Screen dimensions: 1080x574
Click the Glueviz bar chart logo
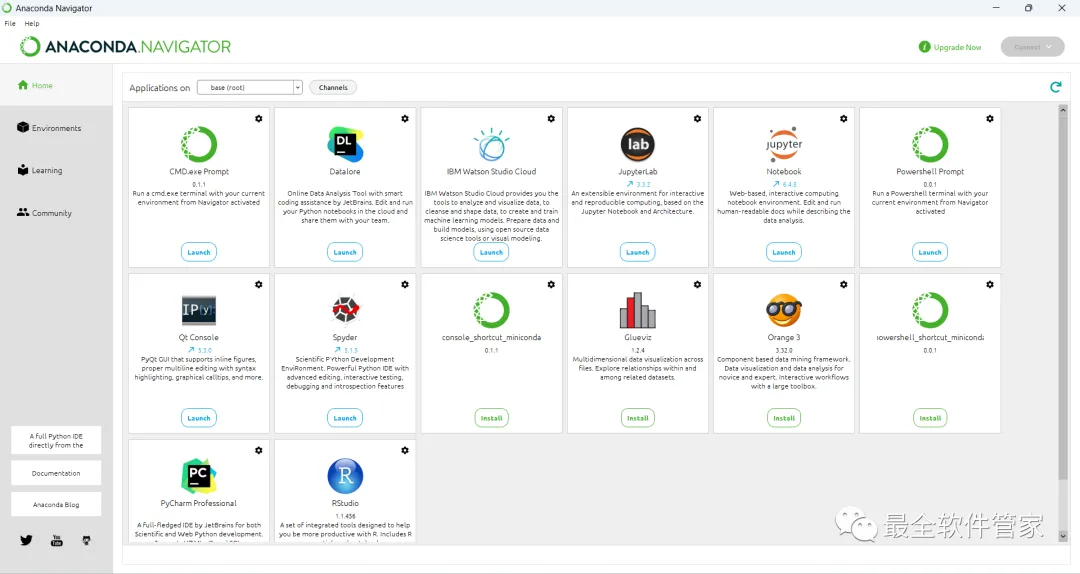(638, 310)
